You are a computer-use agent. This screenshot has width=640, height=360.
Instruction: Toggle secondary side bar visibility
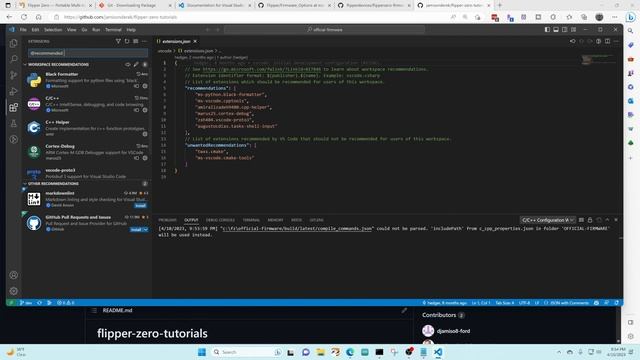tap(564, 30)
